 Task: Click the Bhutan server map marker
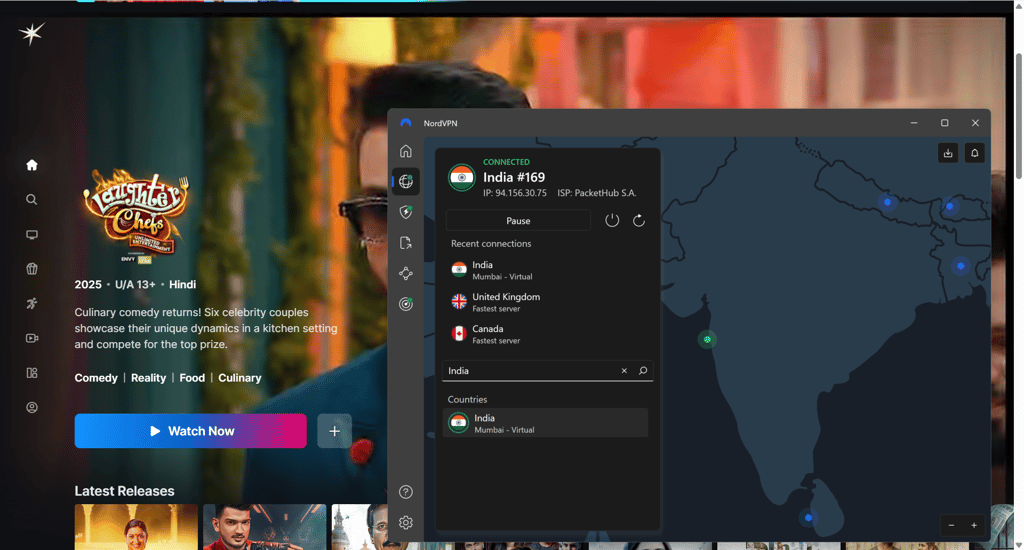[x=950, y=206]
